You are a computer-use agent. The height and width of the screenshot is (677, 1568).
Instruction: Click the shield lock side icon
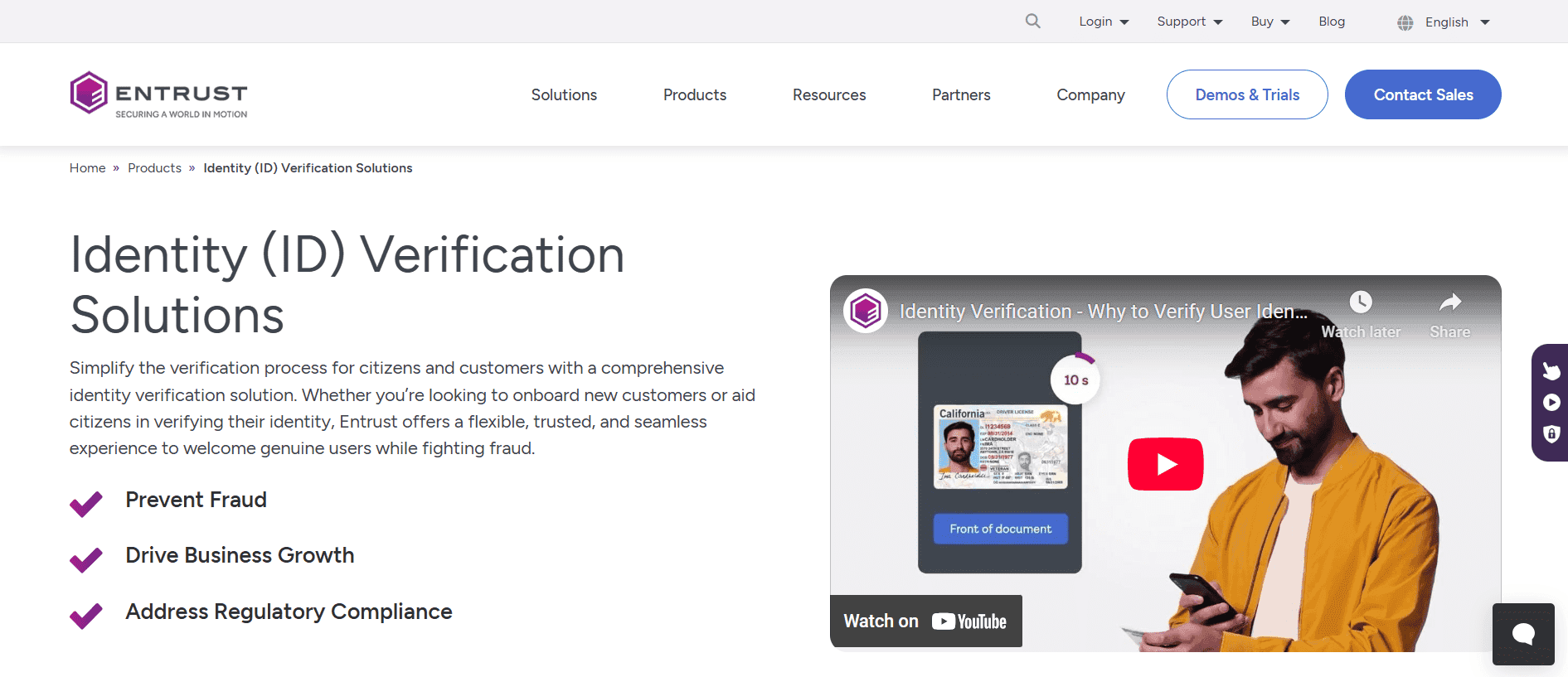1551,433
